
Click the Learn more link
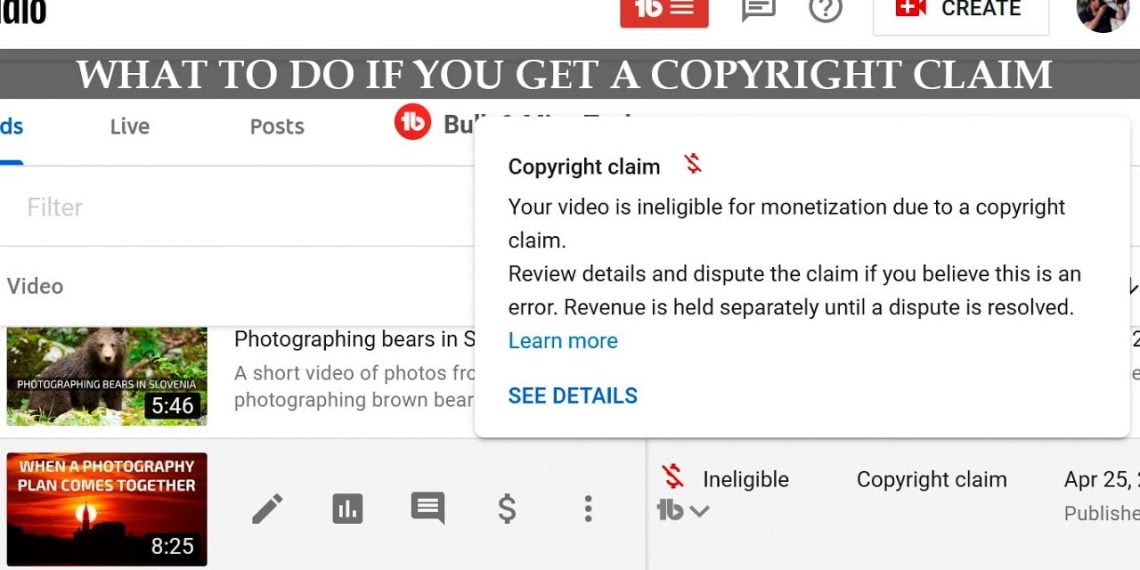pos(563,341)
